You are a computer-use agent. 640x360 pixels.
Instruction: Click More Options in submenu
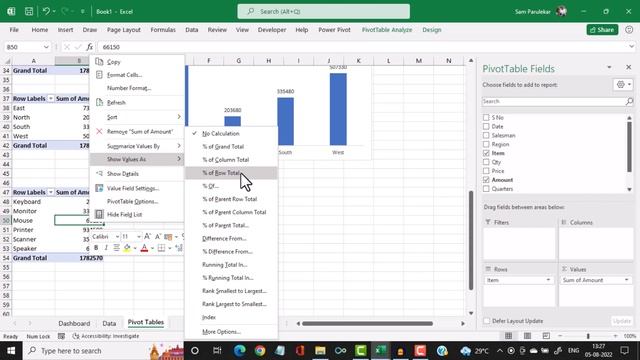(231, 332)
